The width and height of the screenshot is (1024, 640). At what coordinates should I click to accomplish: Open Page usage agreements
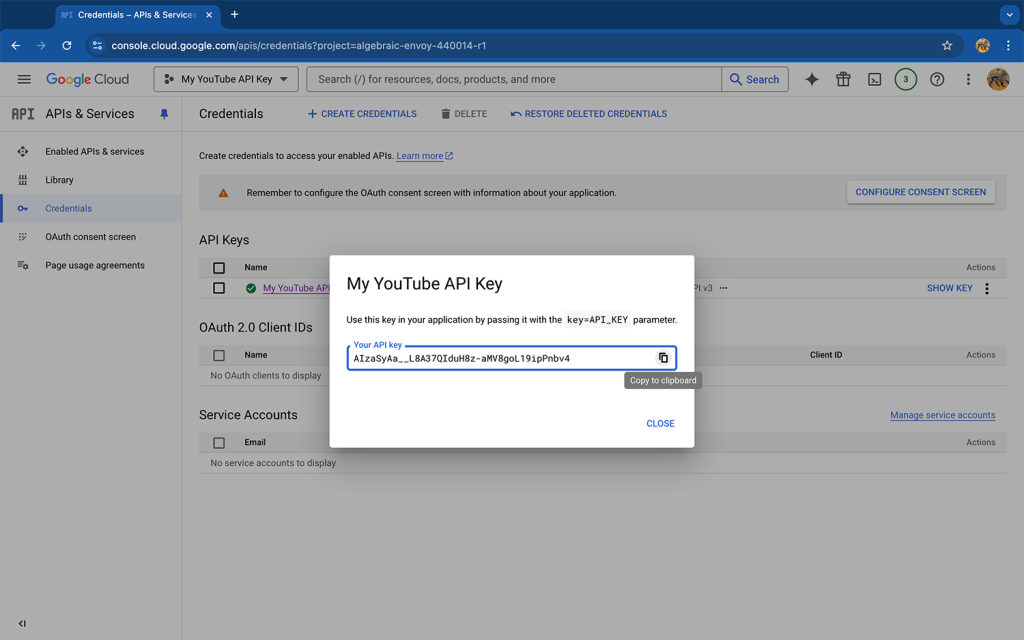pos(95,265)
